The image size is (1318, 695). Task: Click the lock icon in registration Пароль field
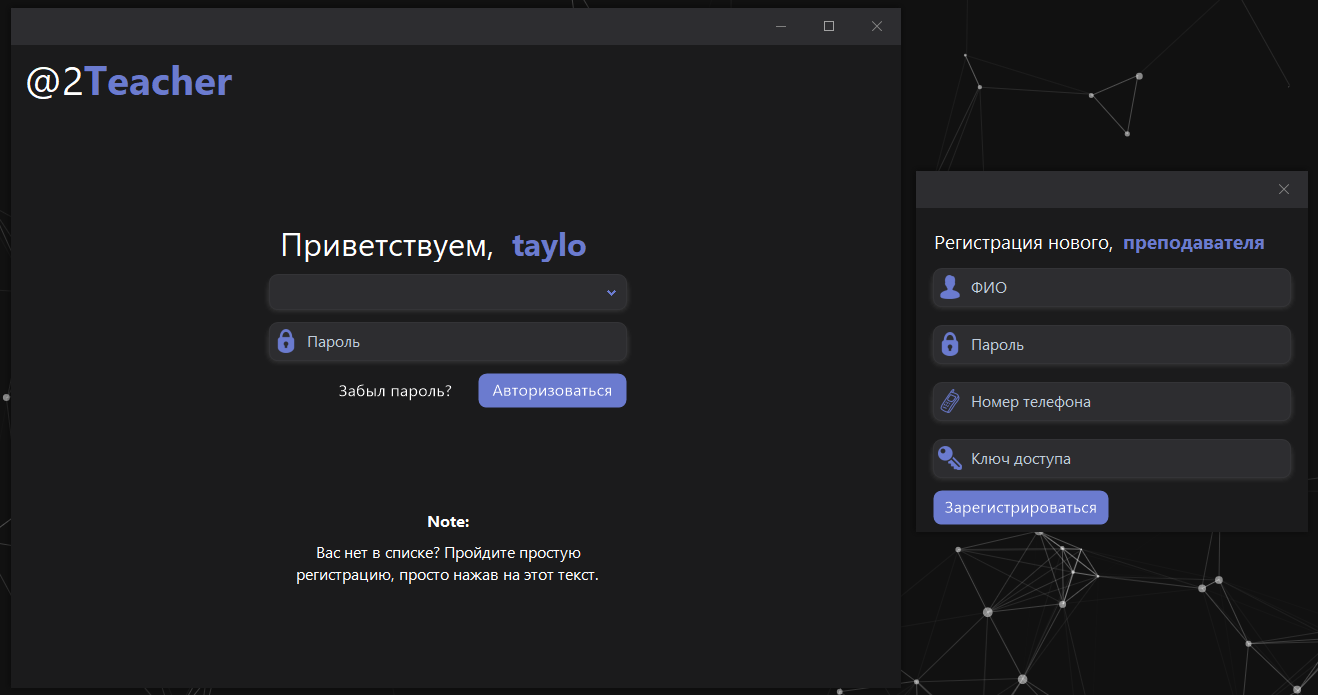pos(949,345)
